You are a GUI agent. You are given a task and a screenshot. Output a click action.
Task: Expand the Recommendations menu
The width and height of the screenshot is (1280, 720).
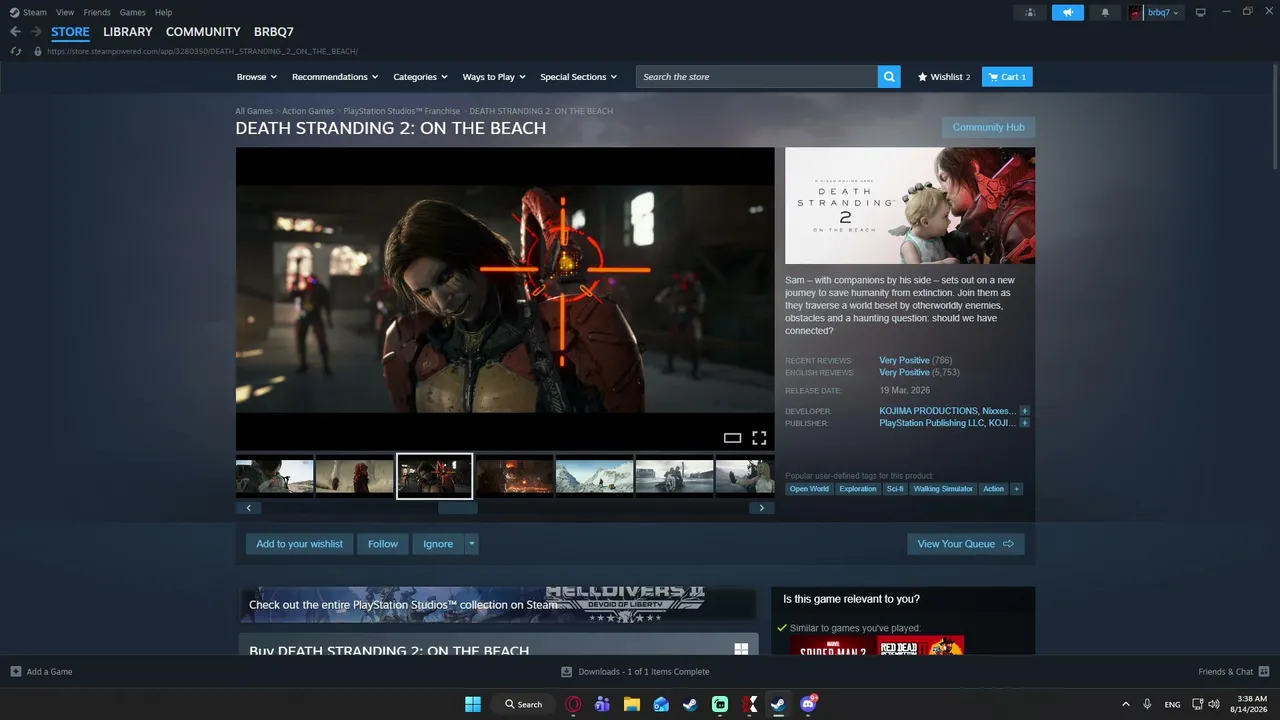pyautogui.click(x=335, y=77)
